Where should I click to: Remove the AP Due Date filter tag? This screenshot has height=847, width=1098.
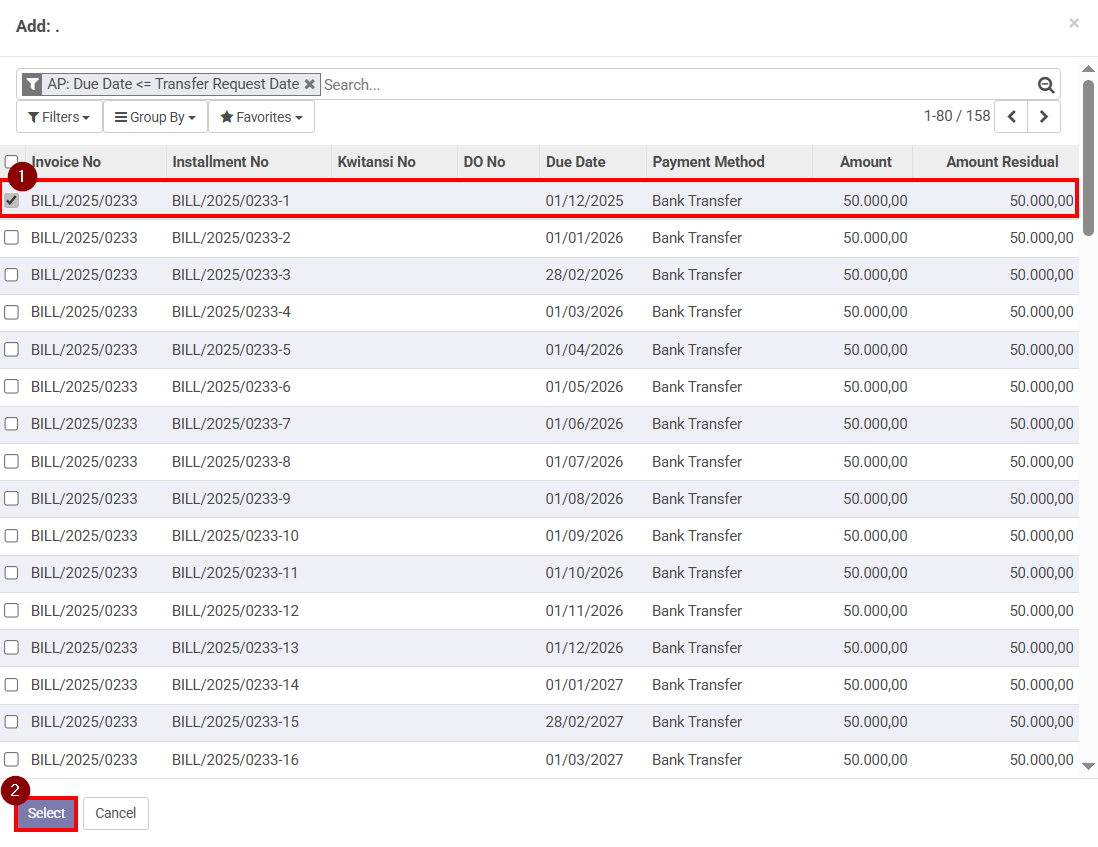(310, 85)
